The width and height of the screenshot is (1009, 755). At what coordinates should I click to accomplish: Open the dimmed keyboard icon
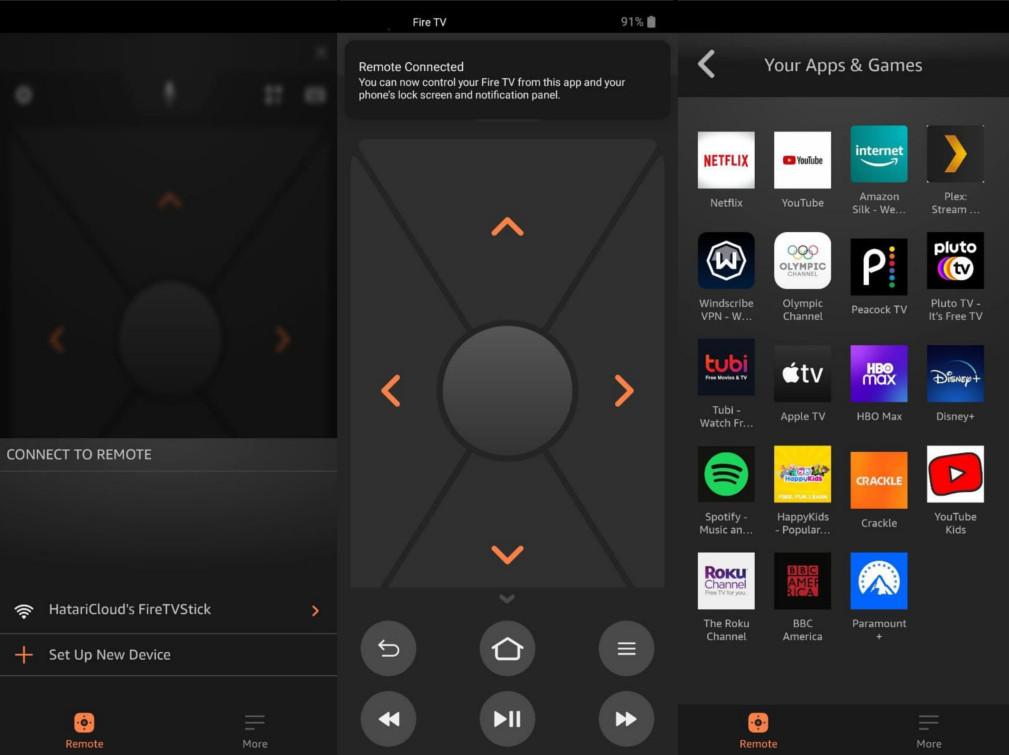(315, 95)
